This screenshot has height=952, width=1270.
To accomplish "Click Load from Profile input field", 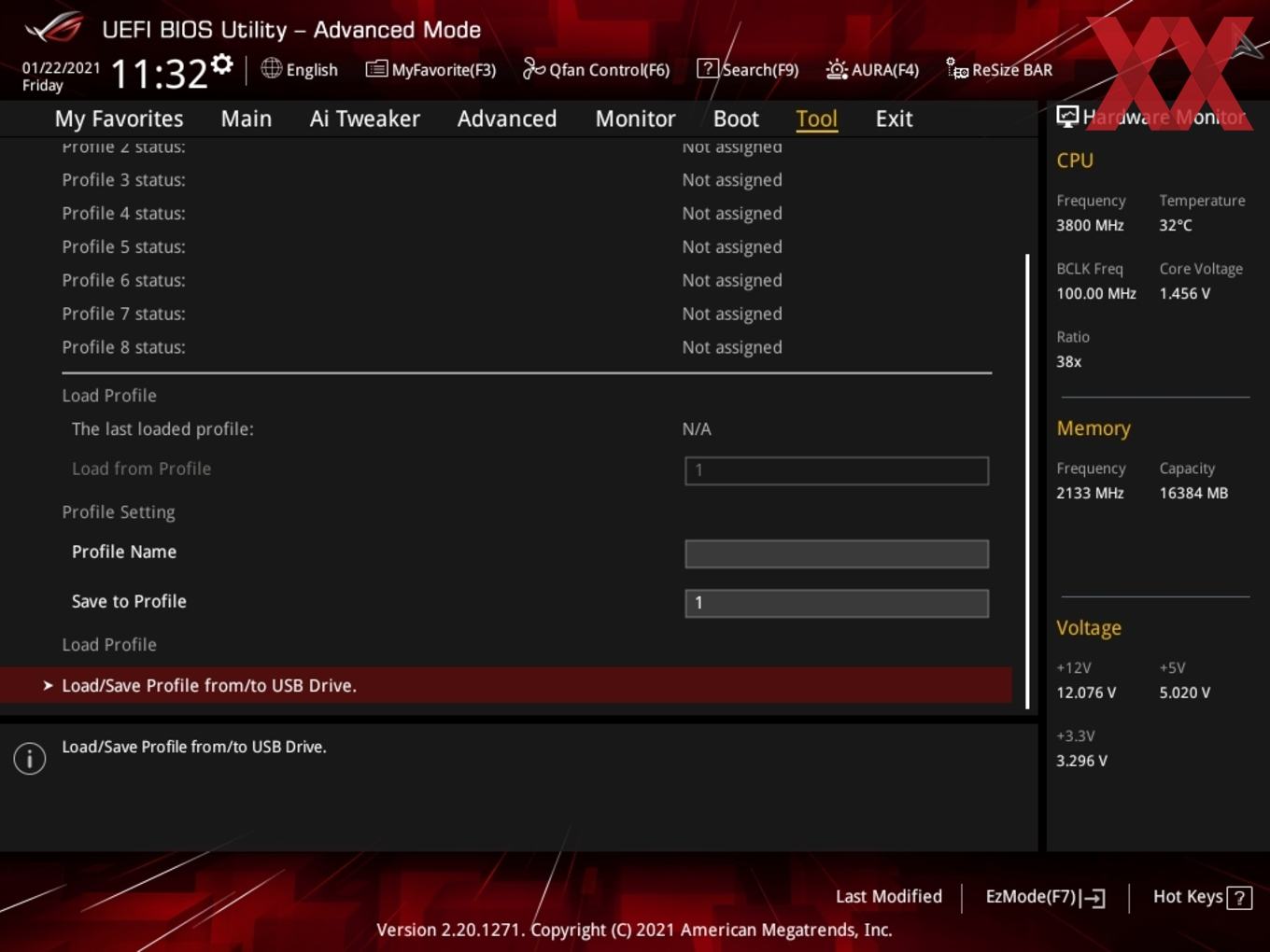I will 837,470.
